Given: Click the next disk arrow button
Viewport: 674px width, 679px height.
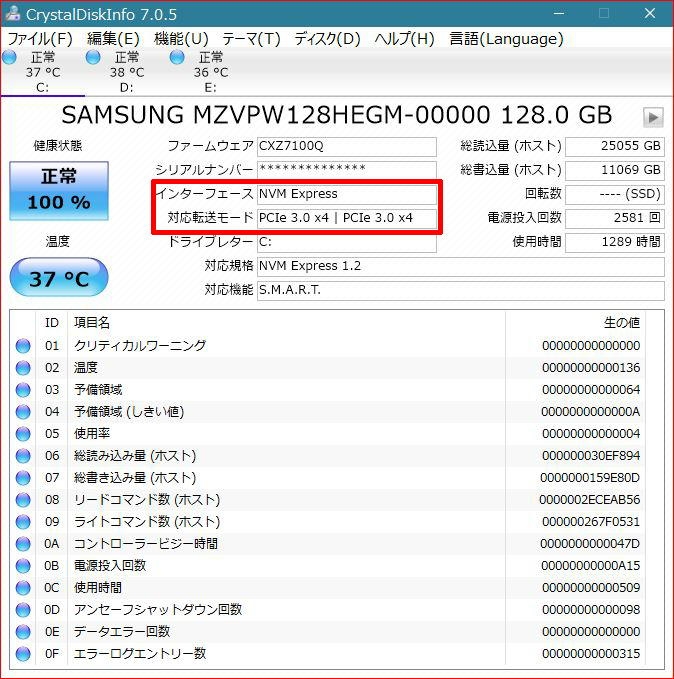Looking at the screenshot, I should pyautogui.click(x=653, y=117).
